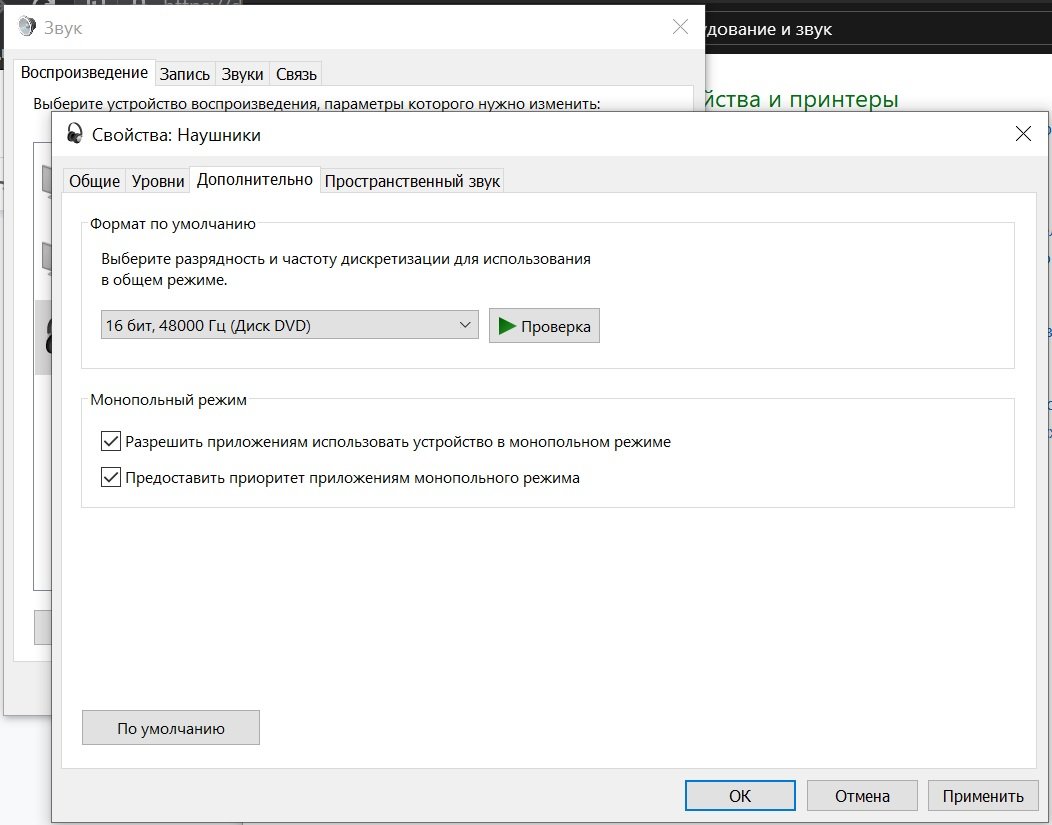Uncheck the exclusive mode priority checkbox
Viewport: 1052px width, 825px height.
(111, 478)
